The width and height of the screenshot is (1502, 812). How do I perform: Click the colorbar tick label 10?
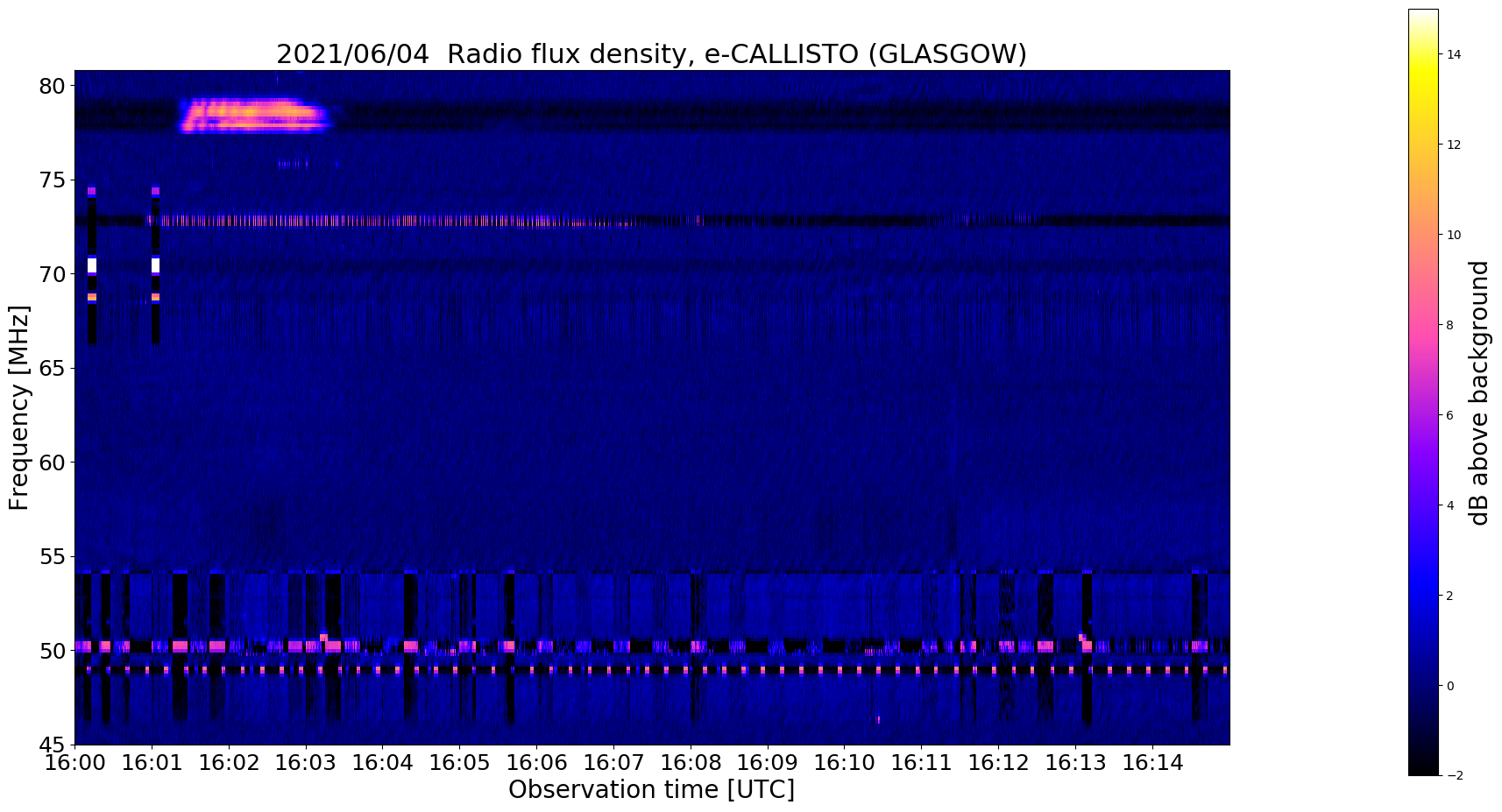pyautogui.click(x=1454, y=235)
